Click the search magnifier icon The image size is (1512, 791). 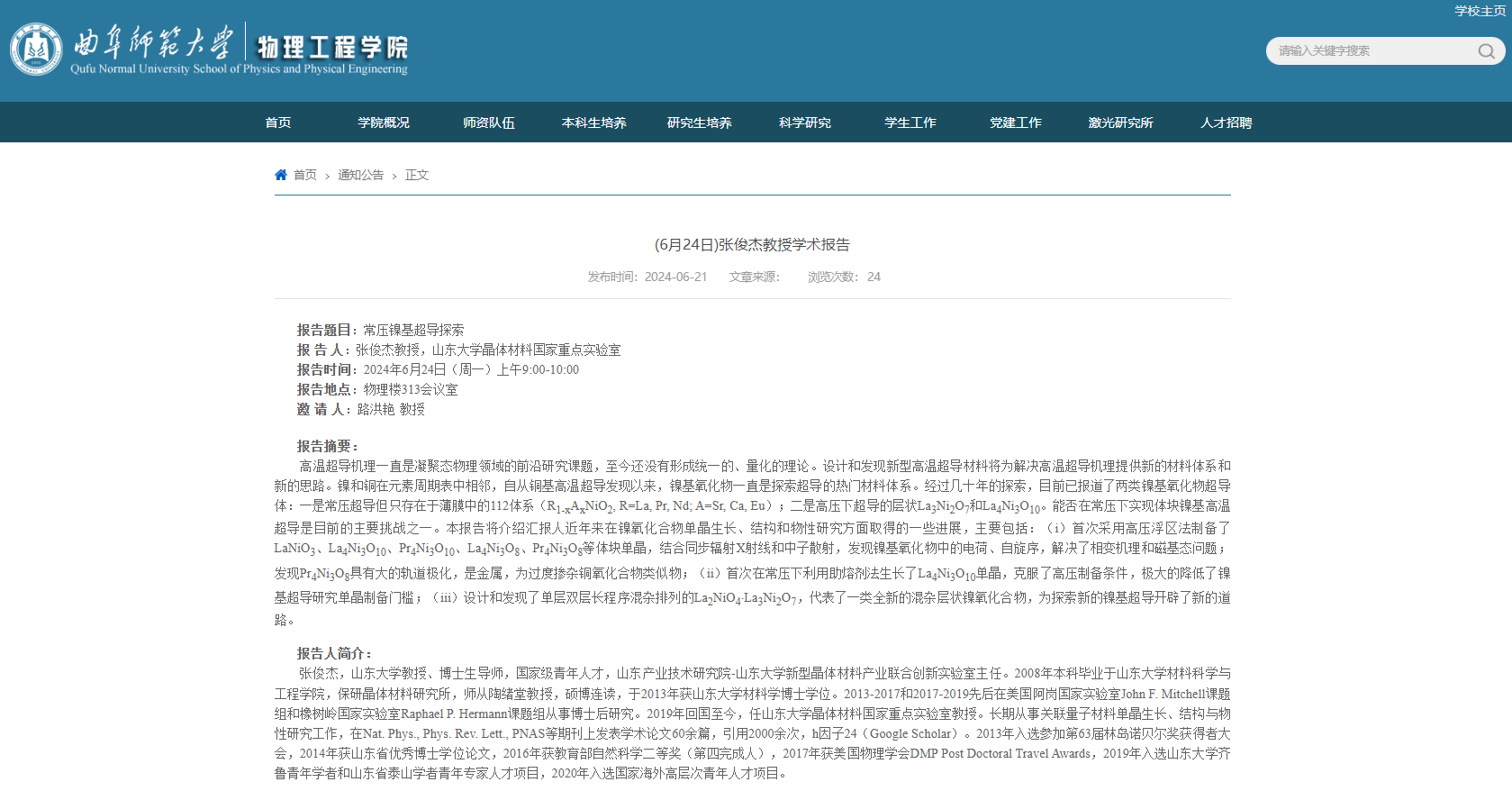1486,51
